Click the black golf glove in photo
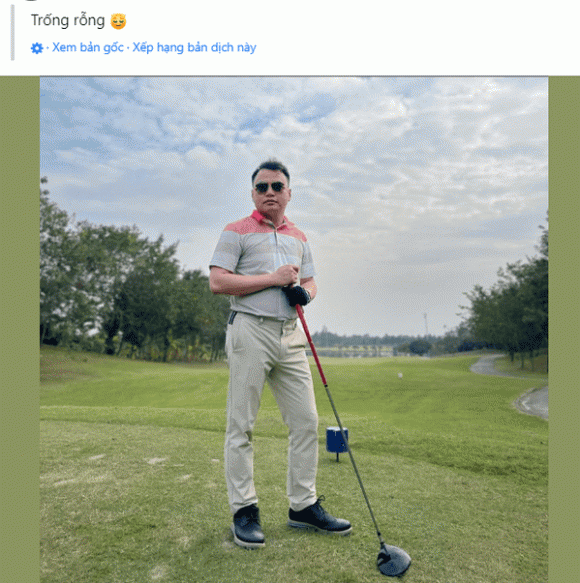The image size is (580, 583). 296,296
